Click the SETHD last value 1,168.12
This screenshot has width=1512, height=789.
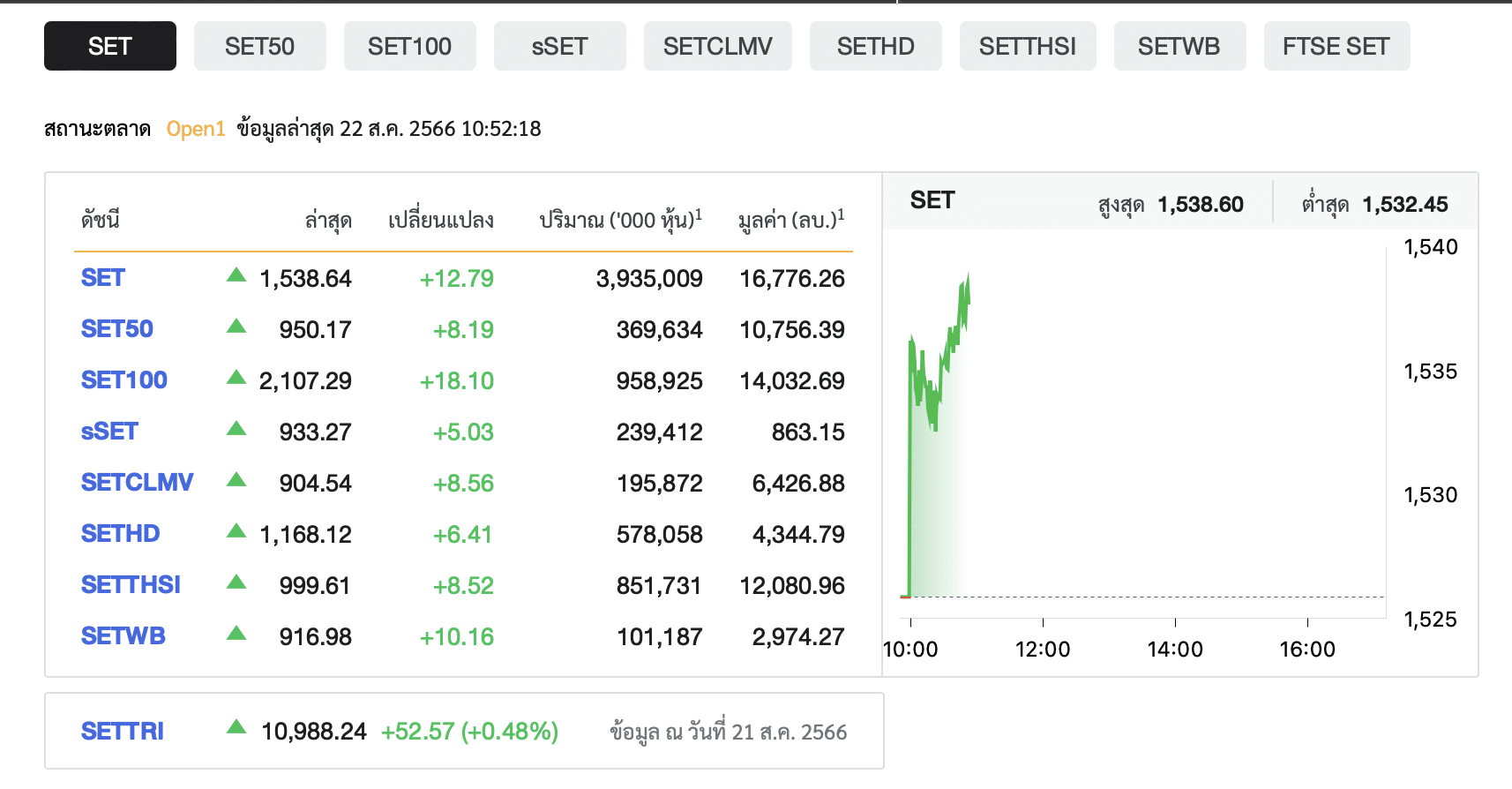pos(305,535)
